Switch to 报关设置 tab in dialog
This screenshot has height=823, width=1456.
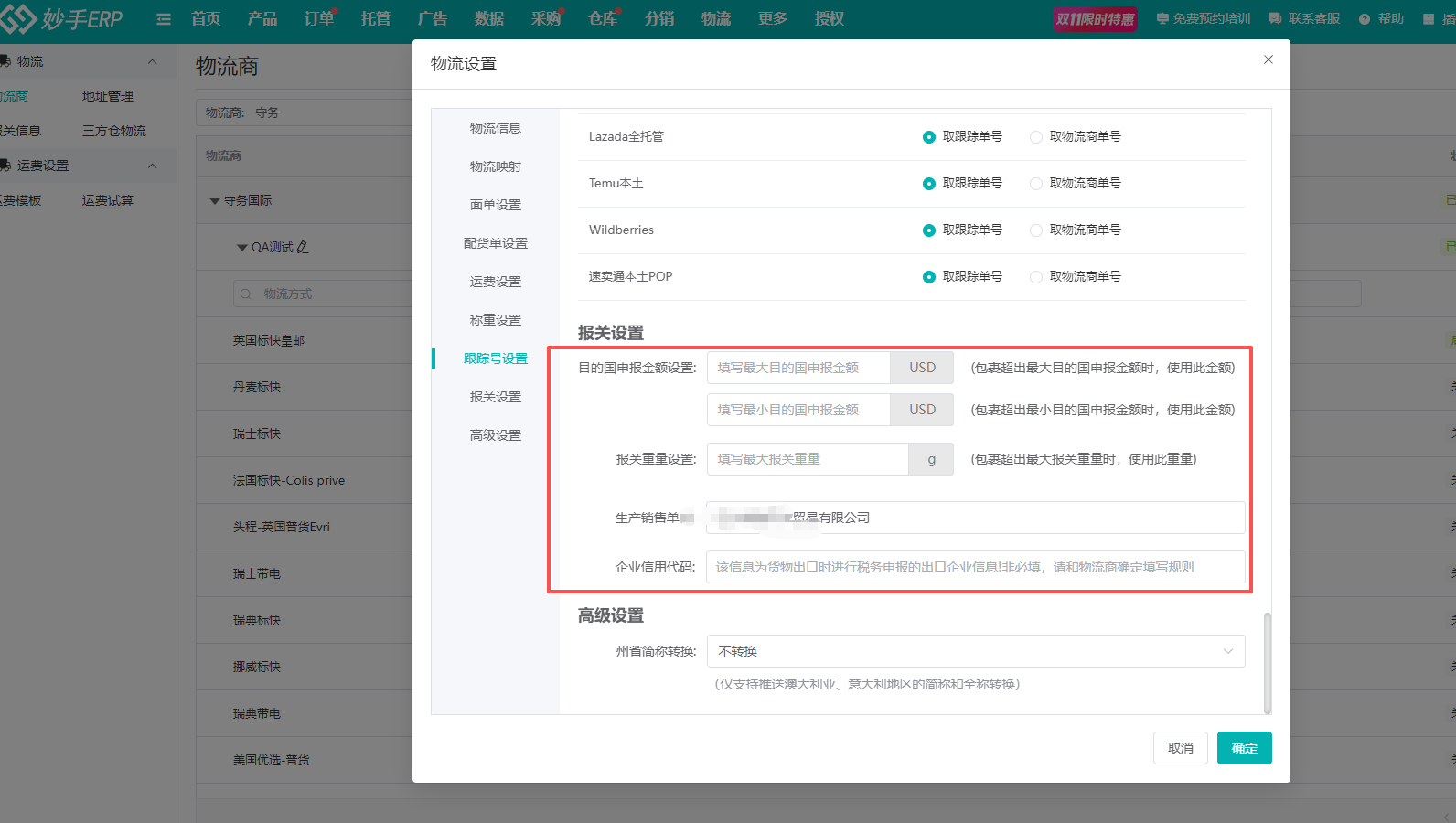pos(495,397)
